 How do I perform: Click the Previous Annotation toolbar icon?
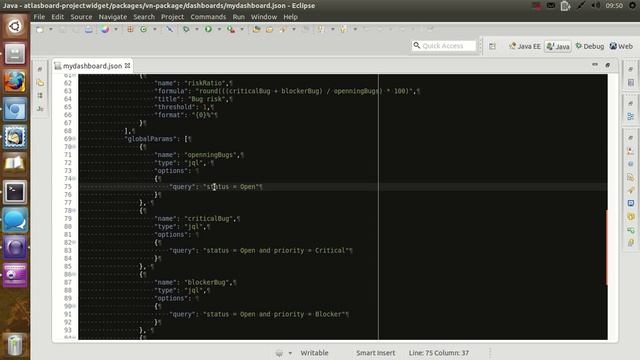[344, 29]
